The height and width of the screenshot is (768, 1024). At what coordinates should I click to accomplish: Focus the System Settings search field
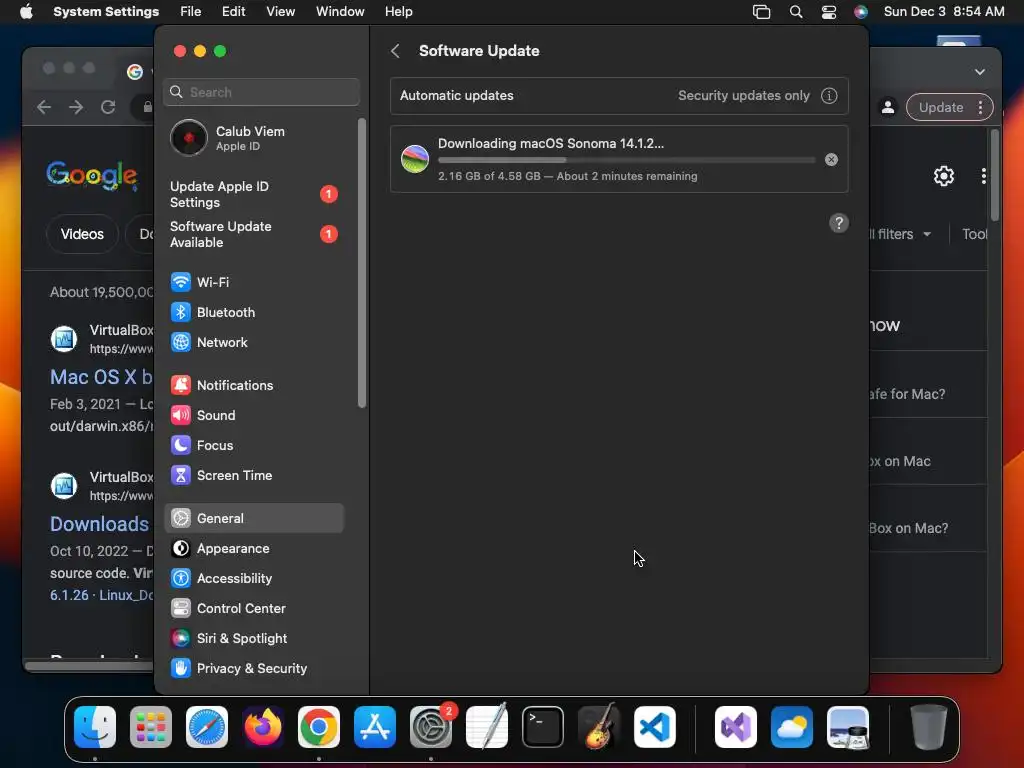click(x=261, y=92)
